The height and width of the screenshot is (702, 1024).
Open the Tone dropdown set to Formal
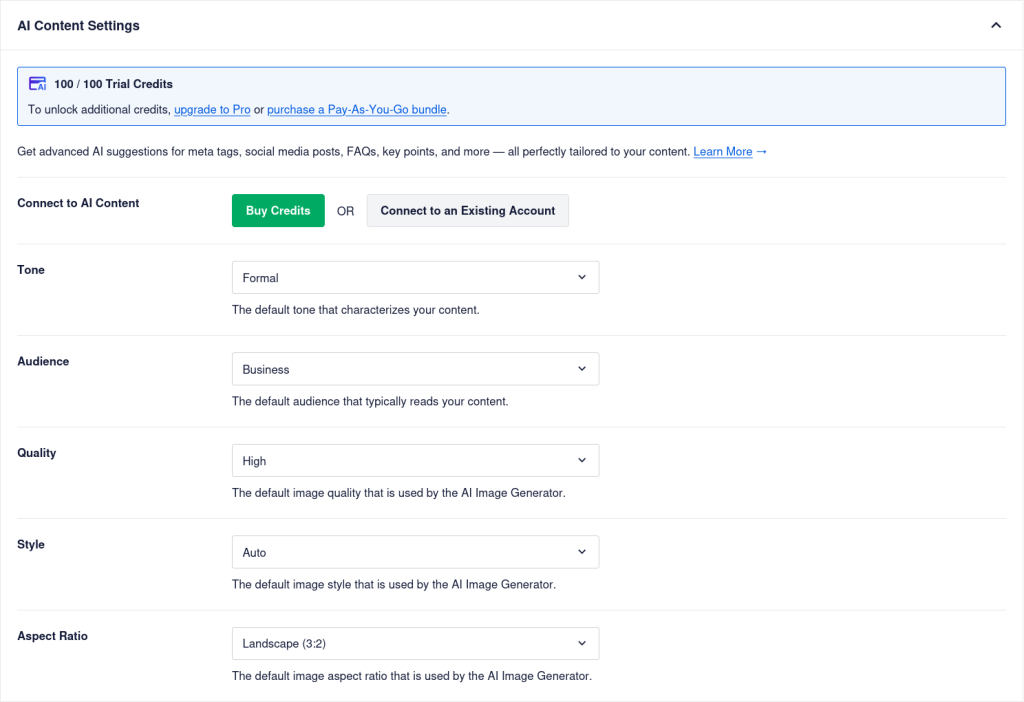[x=415, y=278]
